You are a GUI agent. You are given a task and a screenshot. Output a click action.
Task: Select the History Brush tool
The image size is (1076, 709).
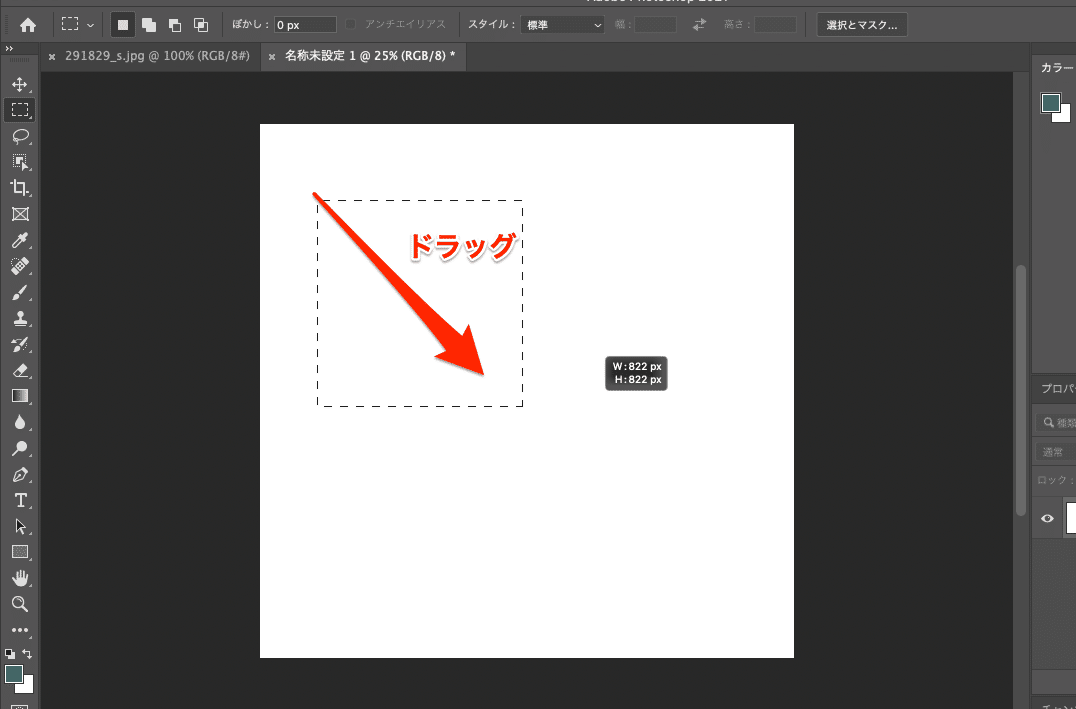pos(20,345)
